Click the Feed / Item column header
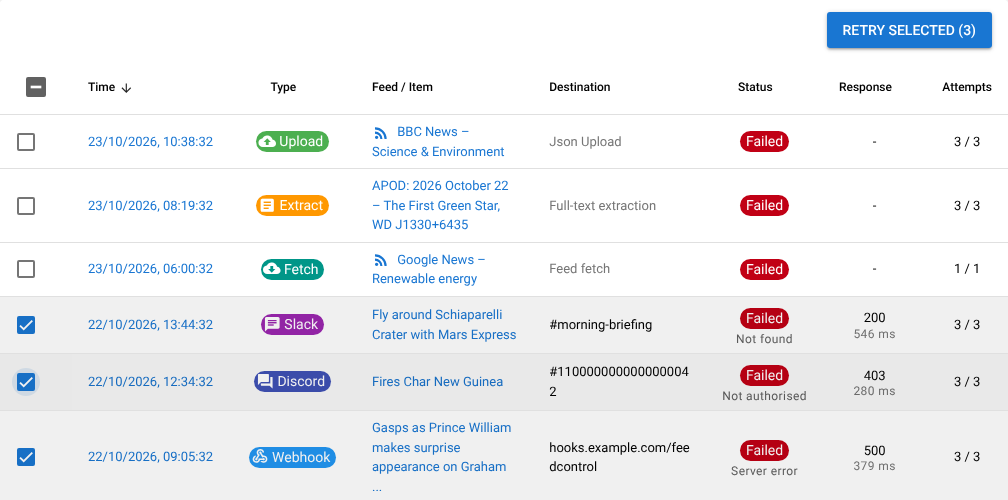 [402, 87]
